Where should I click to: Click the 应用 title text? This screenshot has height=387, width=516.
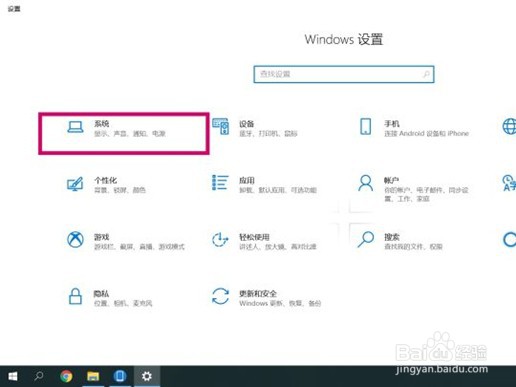[x=247, y=180]
